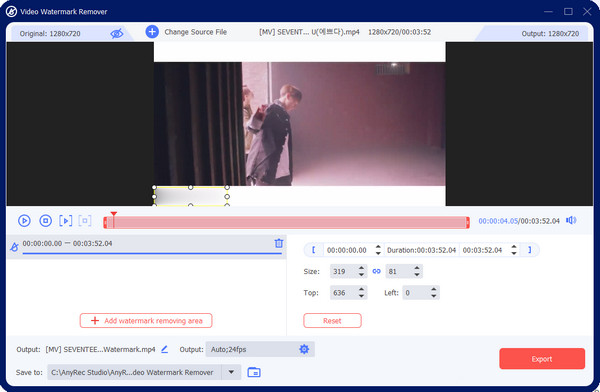This screenshot has height=392, width=600.
Task: Click the top-middle handle of selection box
Action: coord(191,188)
